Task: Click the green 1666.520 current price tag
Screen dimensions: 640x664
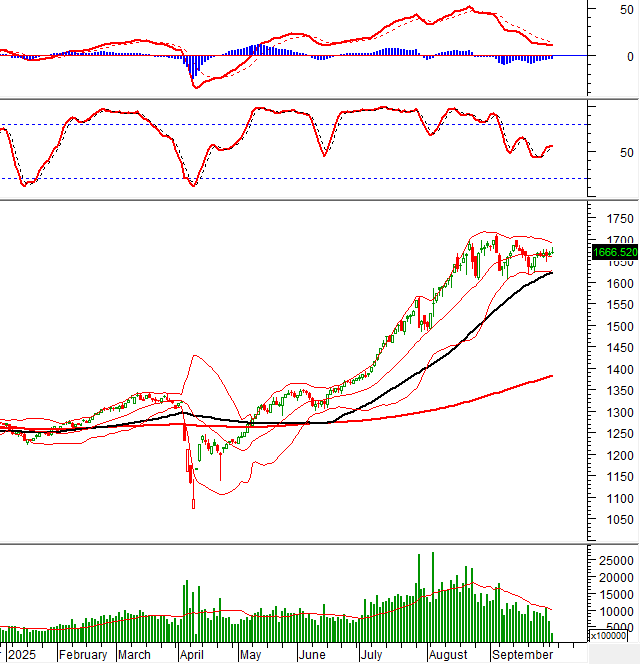Action: click(615, 253)
